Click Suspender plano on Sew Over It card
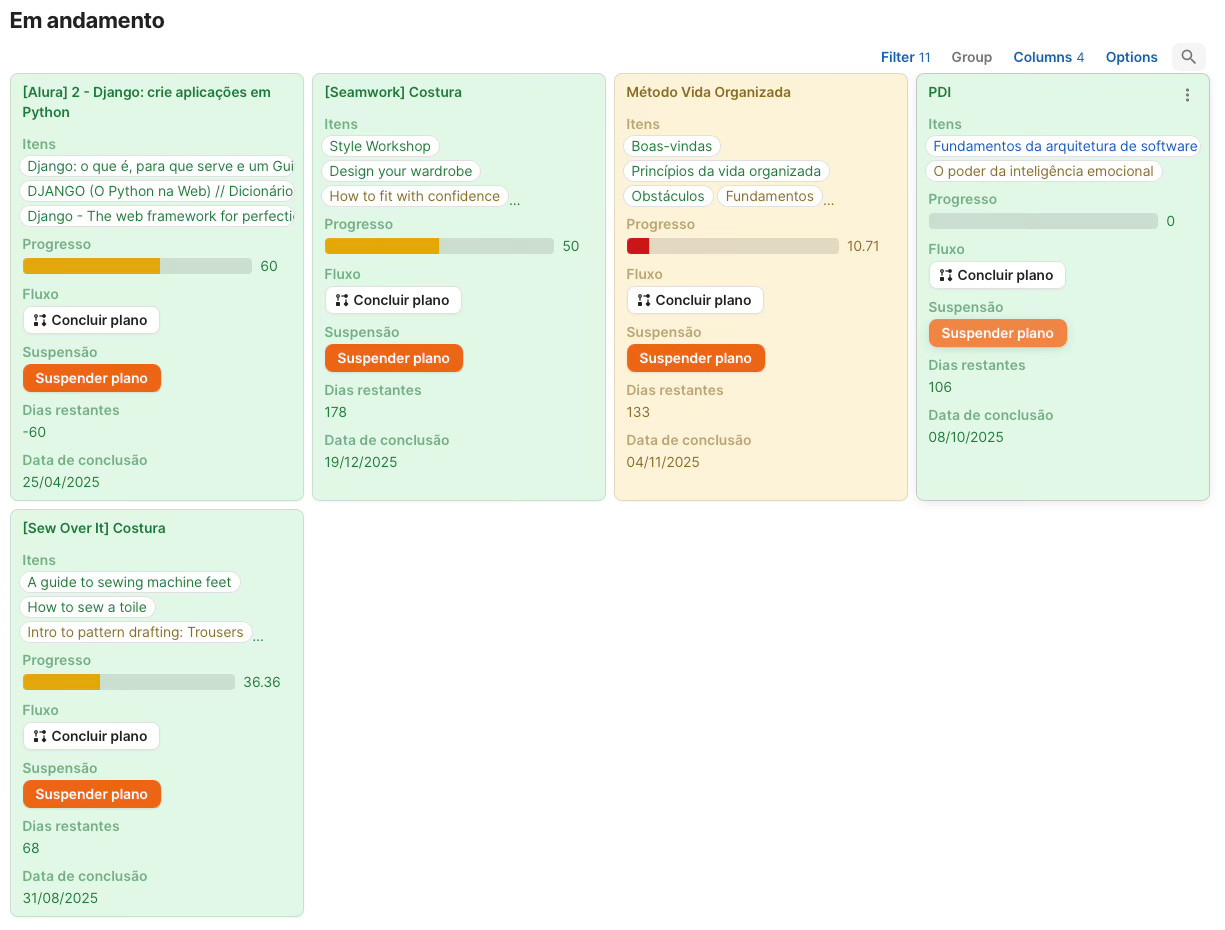 [x=91, y=794]
